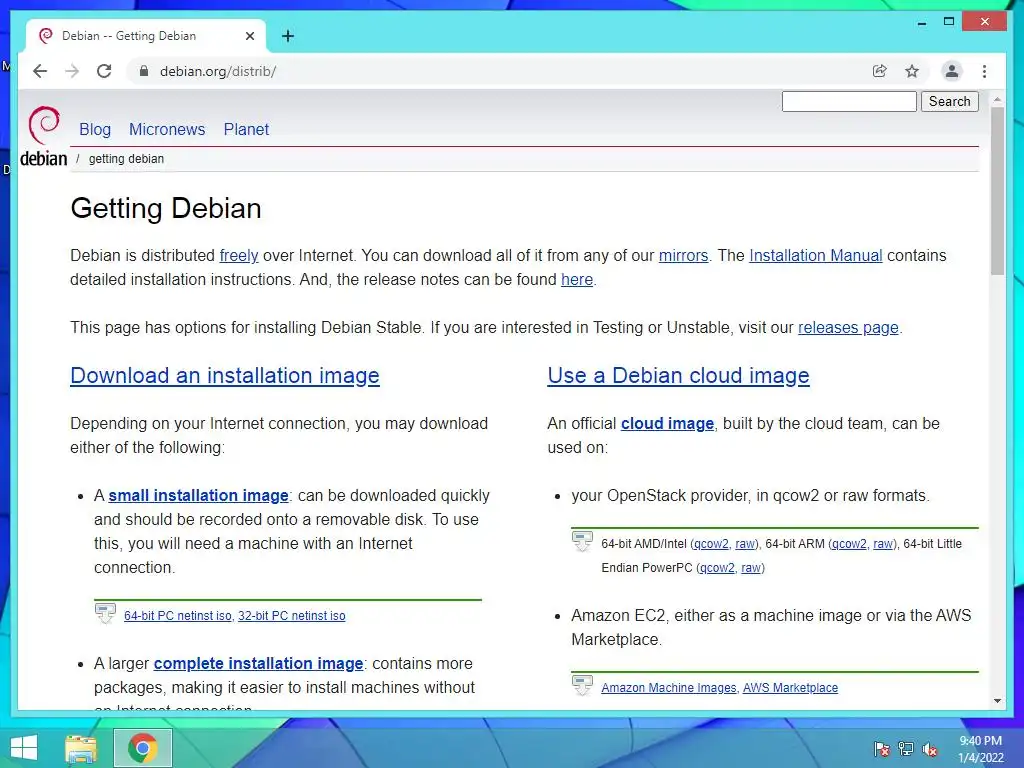Click the scrollbar up arrow

click(997, 100)
